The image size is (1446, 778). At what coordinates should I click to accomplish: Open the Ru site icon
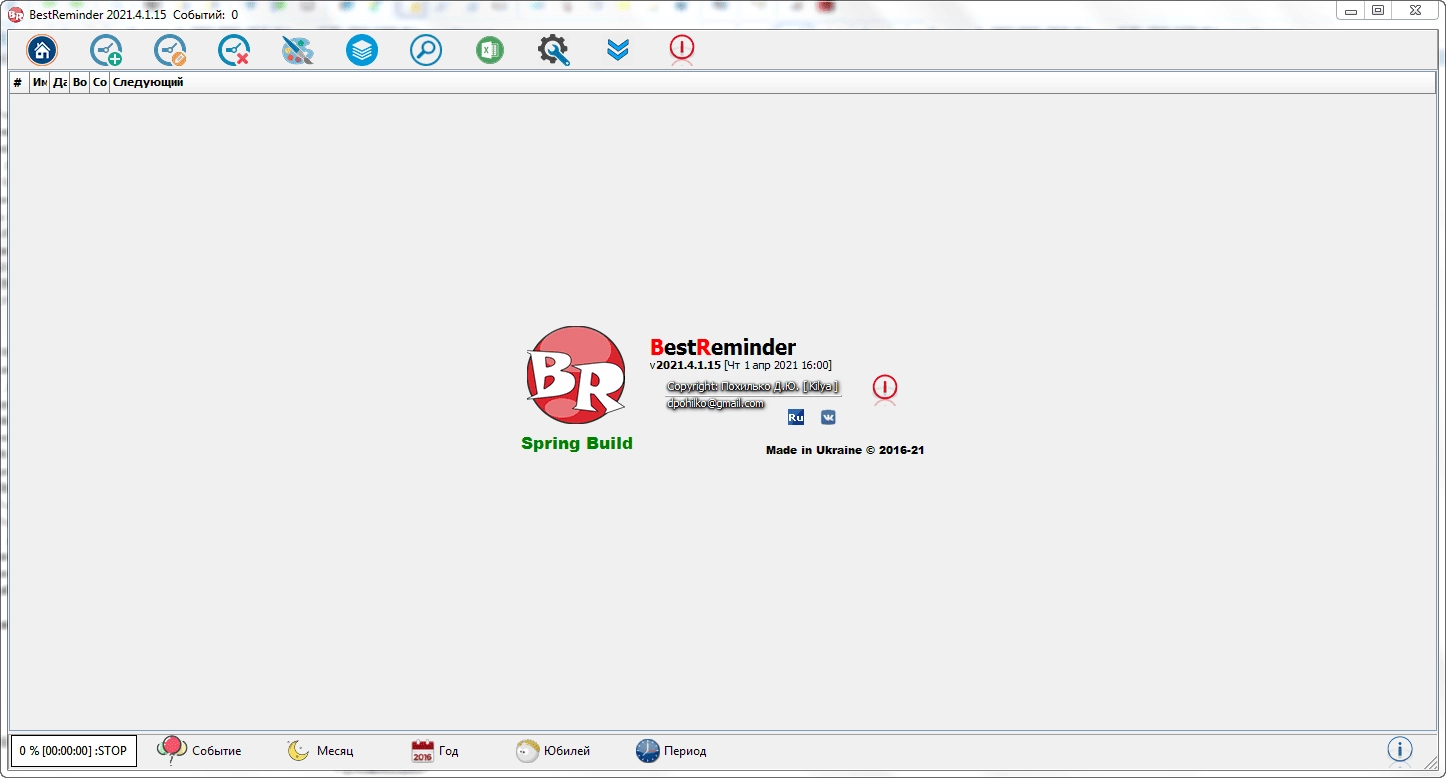(796, 417)
